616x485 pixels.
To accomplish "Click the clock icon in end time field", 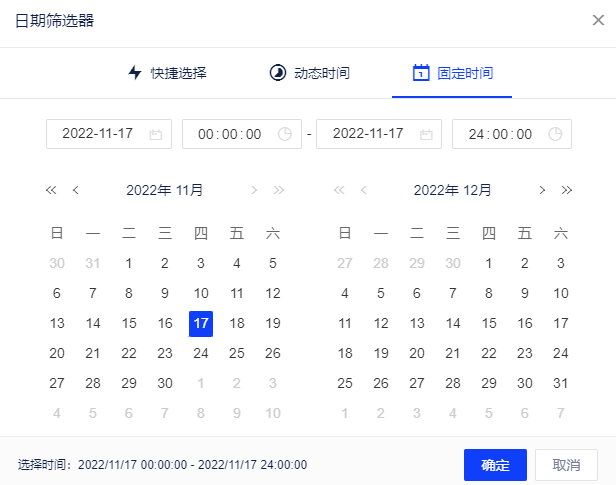I will [x=555, y=134].
